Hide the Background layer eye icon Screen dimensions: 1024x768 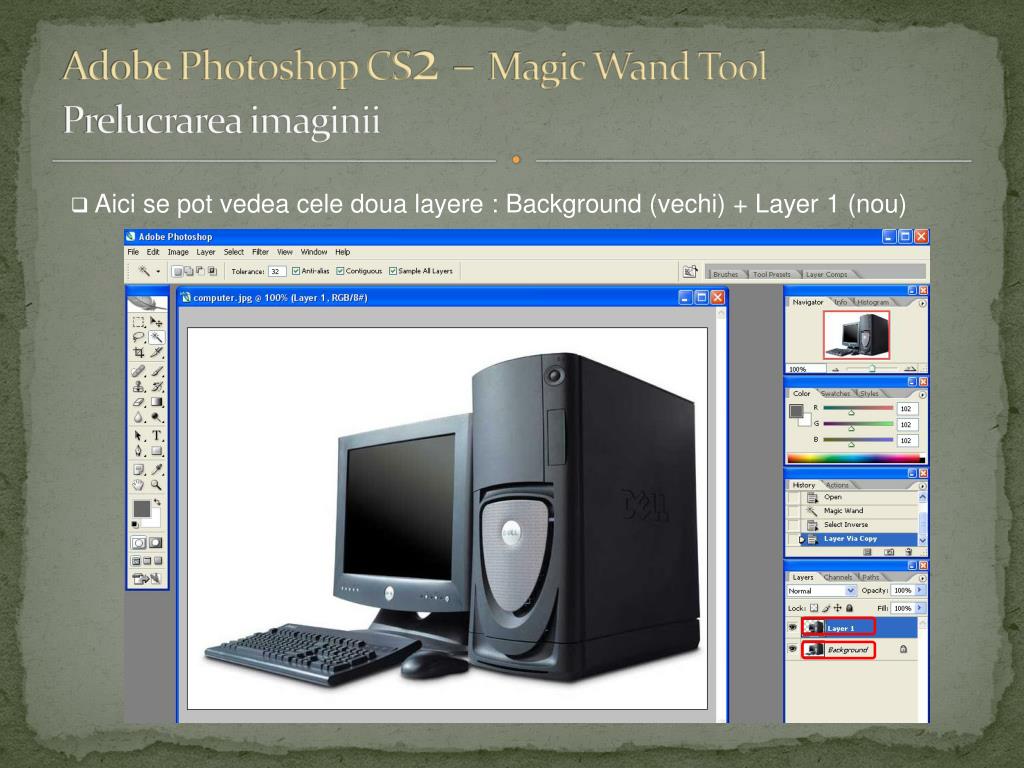point(792,649)
